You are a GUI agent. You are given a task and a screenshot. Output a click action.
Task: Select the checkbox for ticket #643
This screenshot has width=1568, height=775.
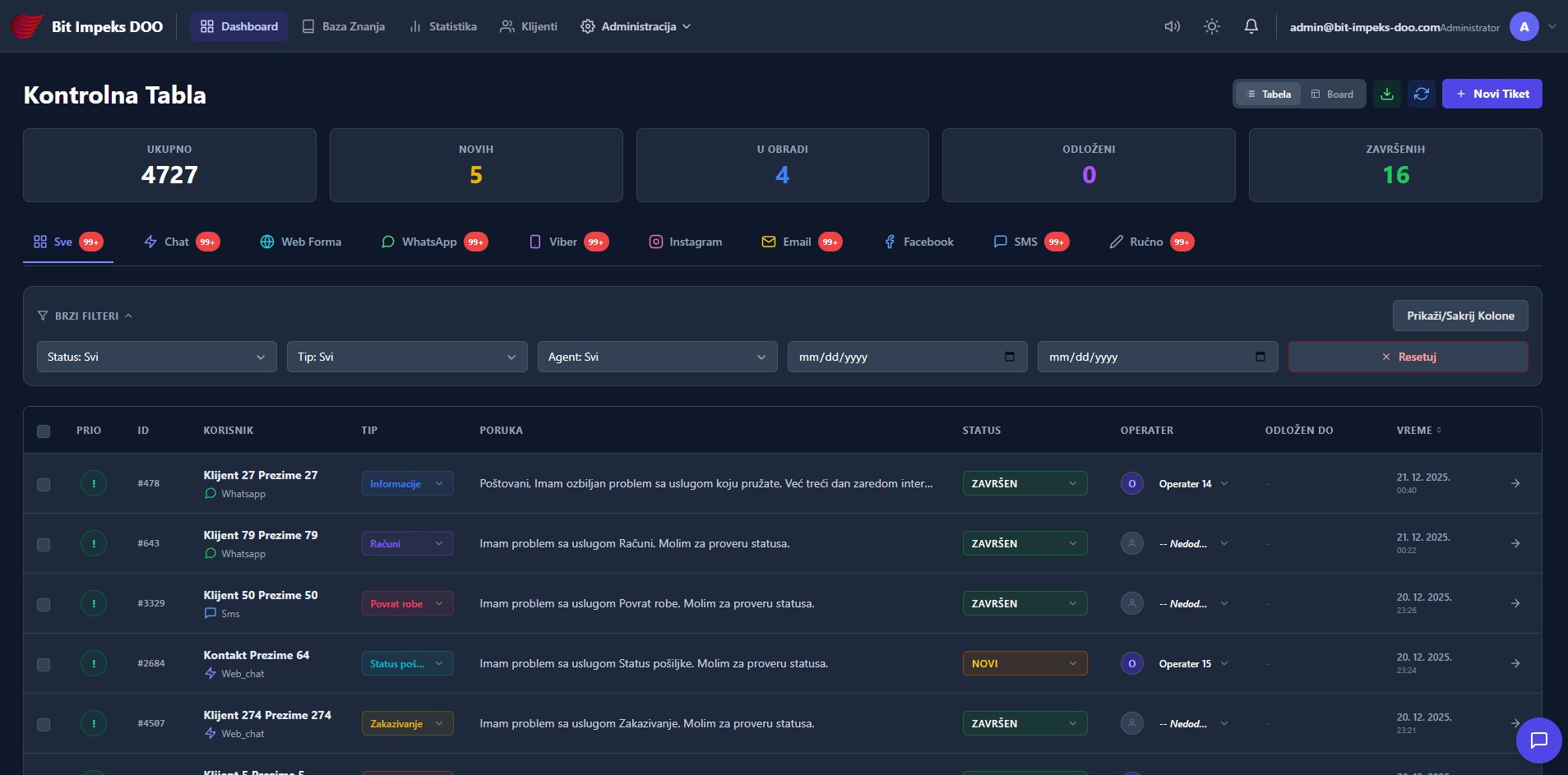click(44, 543)
